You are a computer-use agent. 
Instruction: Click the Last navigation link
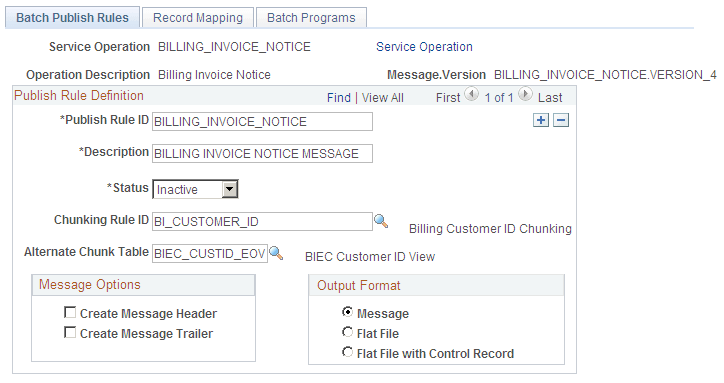[550, 97]
